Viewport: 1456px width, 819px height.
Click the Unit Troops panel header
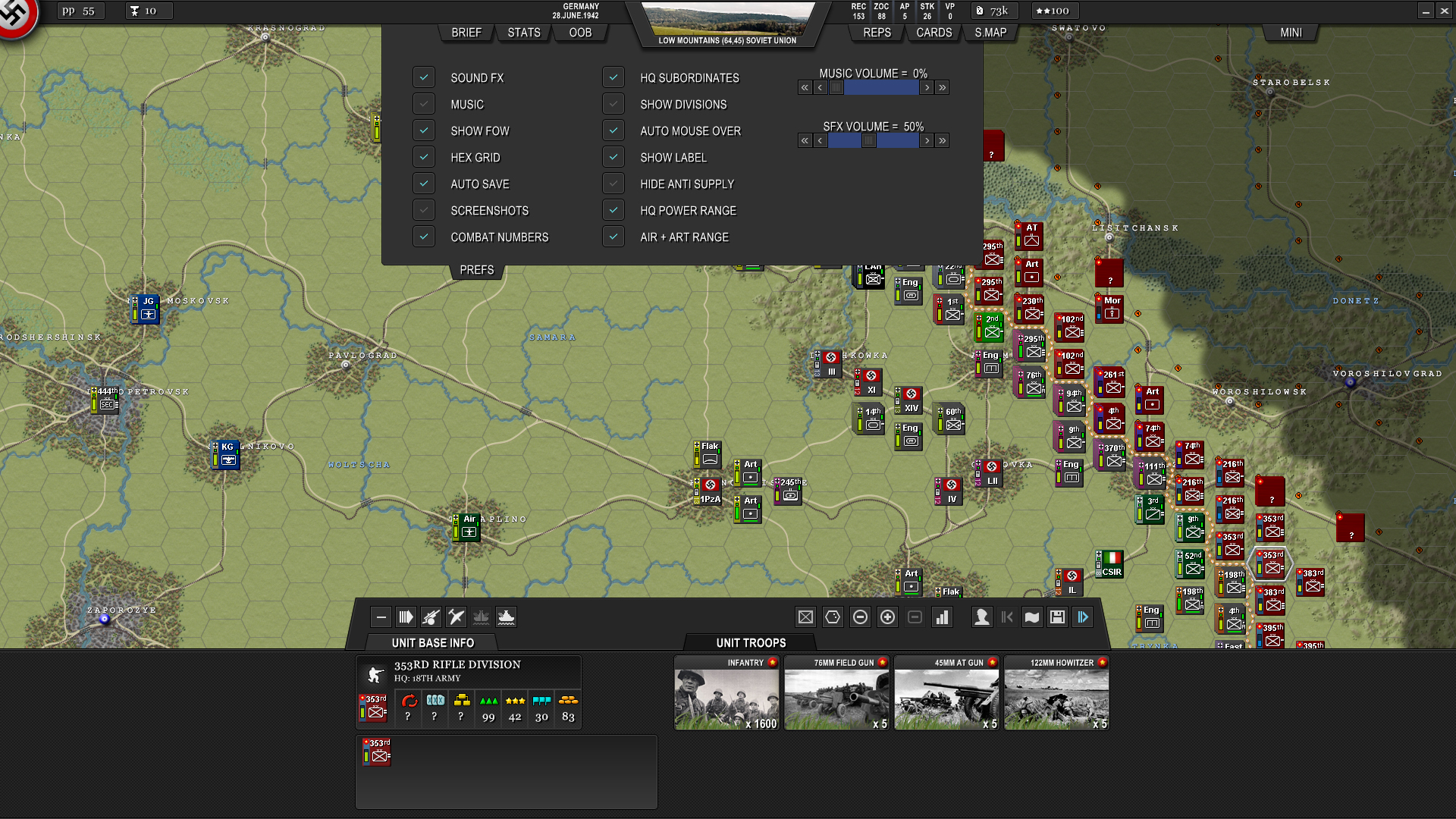(x=751, y=643)
